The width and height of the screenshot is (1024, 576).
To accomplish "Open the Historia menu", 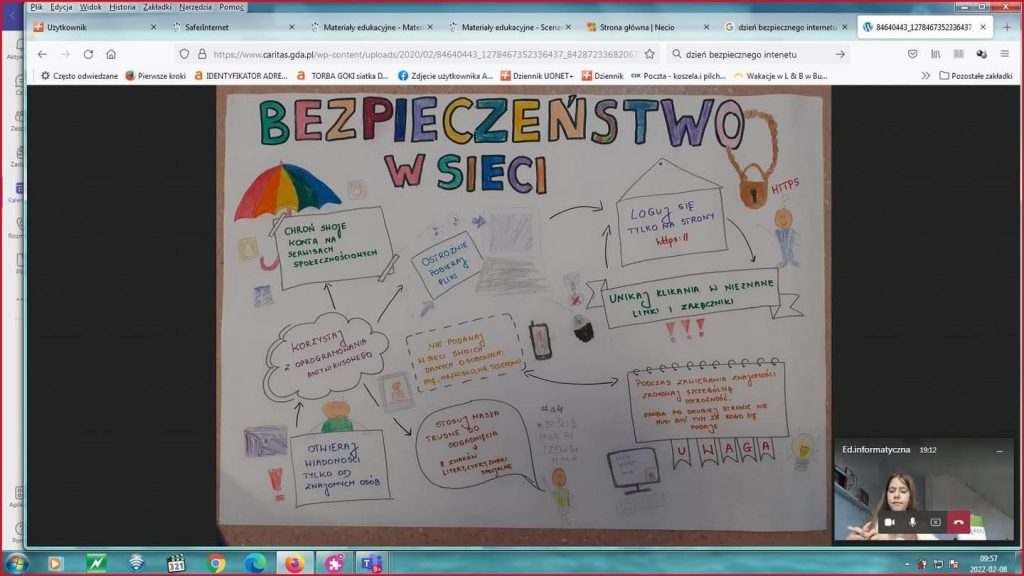I will pos(122,7).
